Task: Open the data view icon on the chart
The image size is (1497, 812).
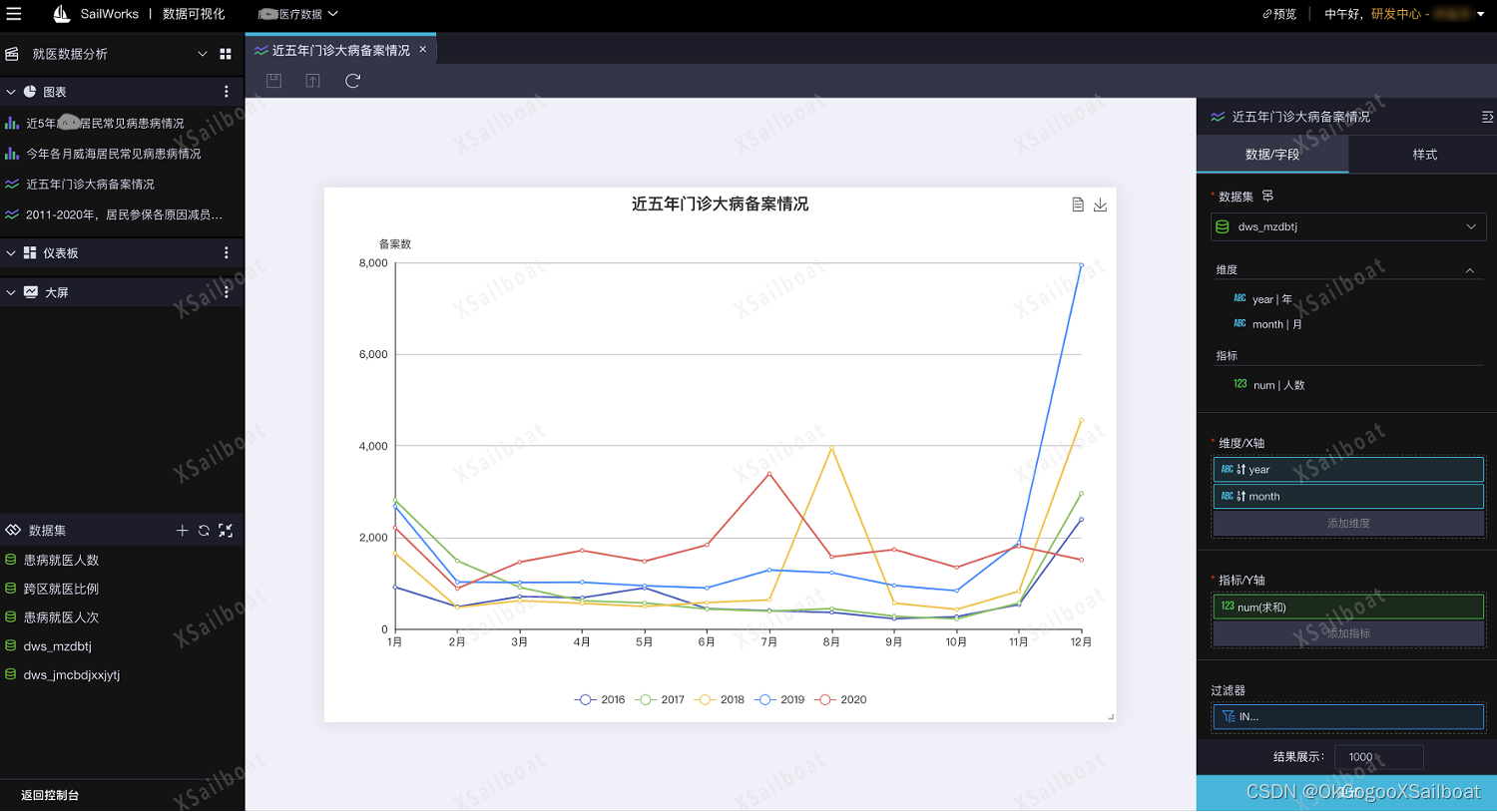Action: (x=1078, y=203)
